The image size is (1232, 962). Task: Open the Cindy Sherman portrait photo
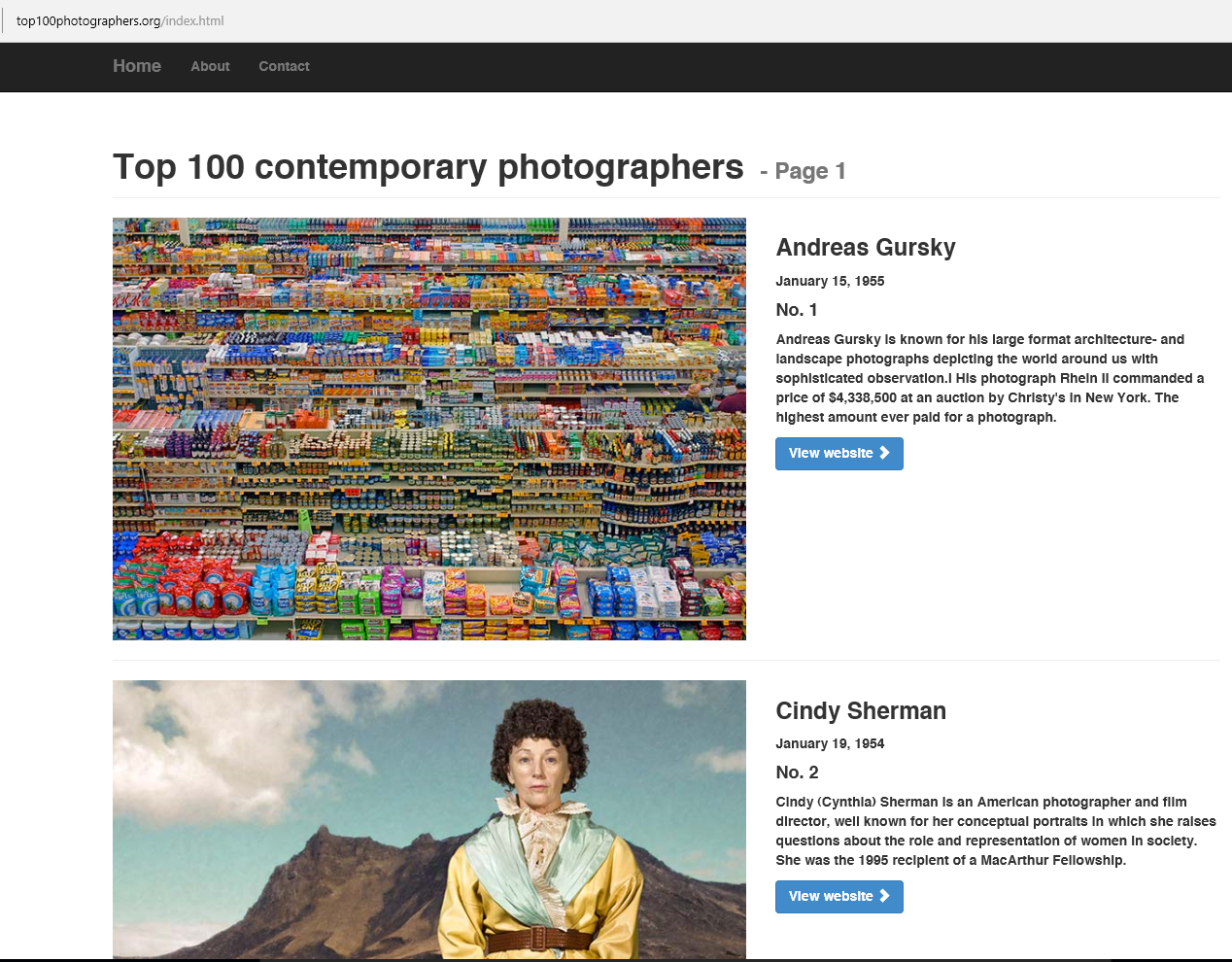(429, 819)
